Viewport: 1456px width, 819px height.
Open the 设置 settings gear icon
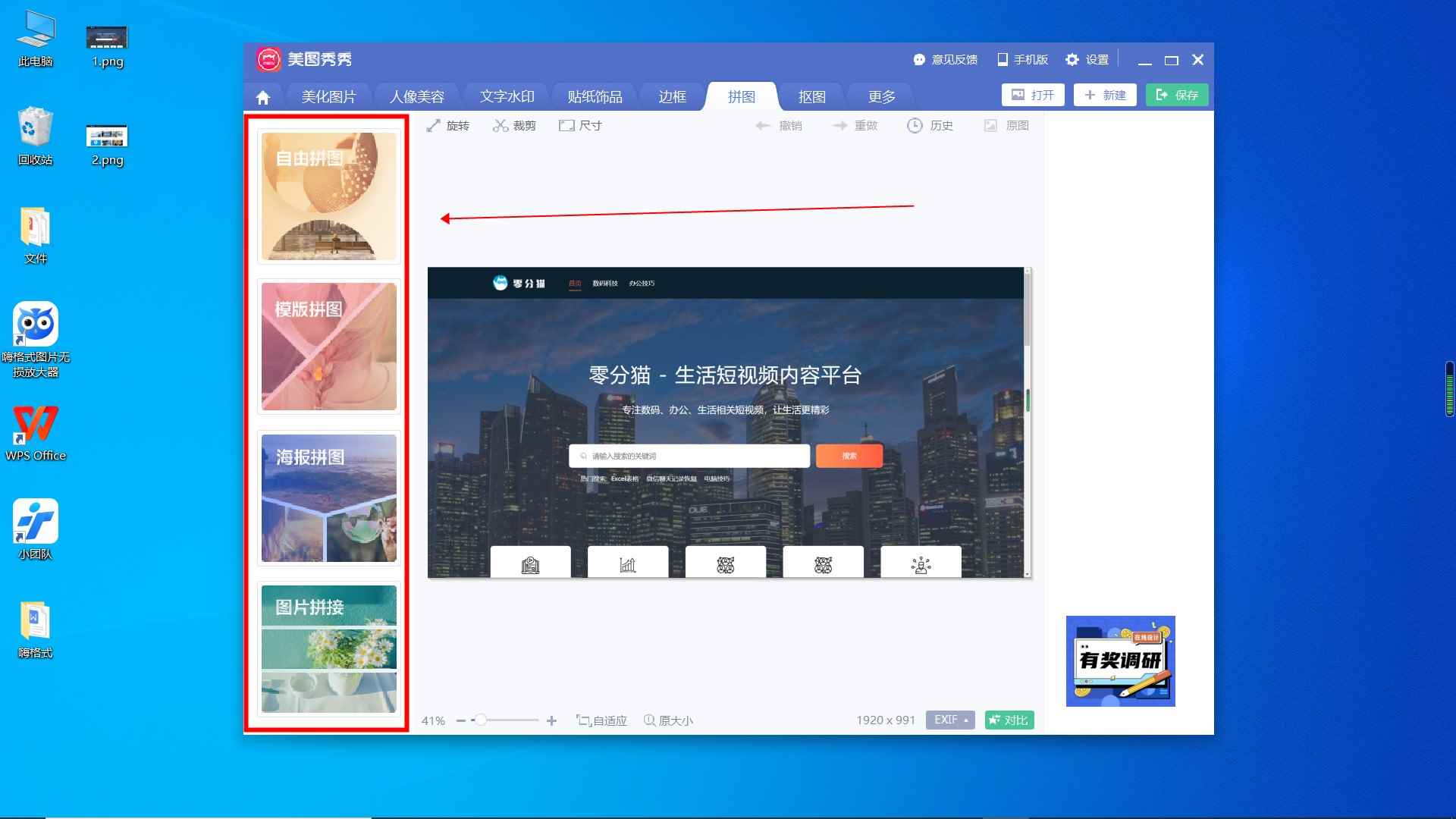click(x=1072, y=59)
